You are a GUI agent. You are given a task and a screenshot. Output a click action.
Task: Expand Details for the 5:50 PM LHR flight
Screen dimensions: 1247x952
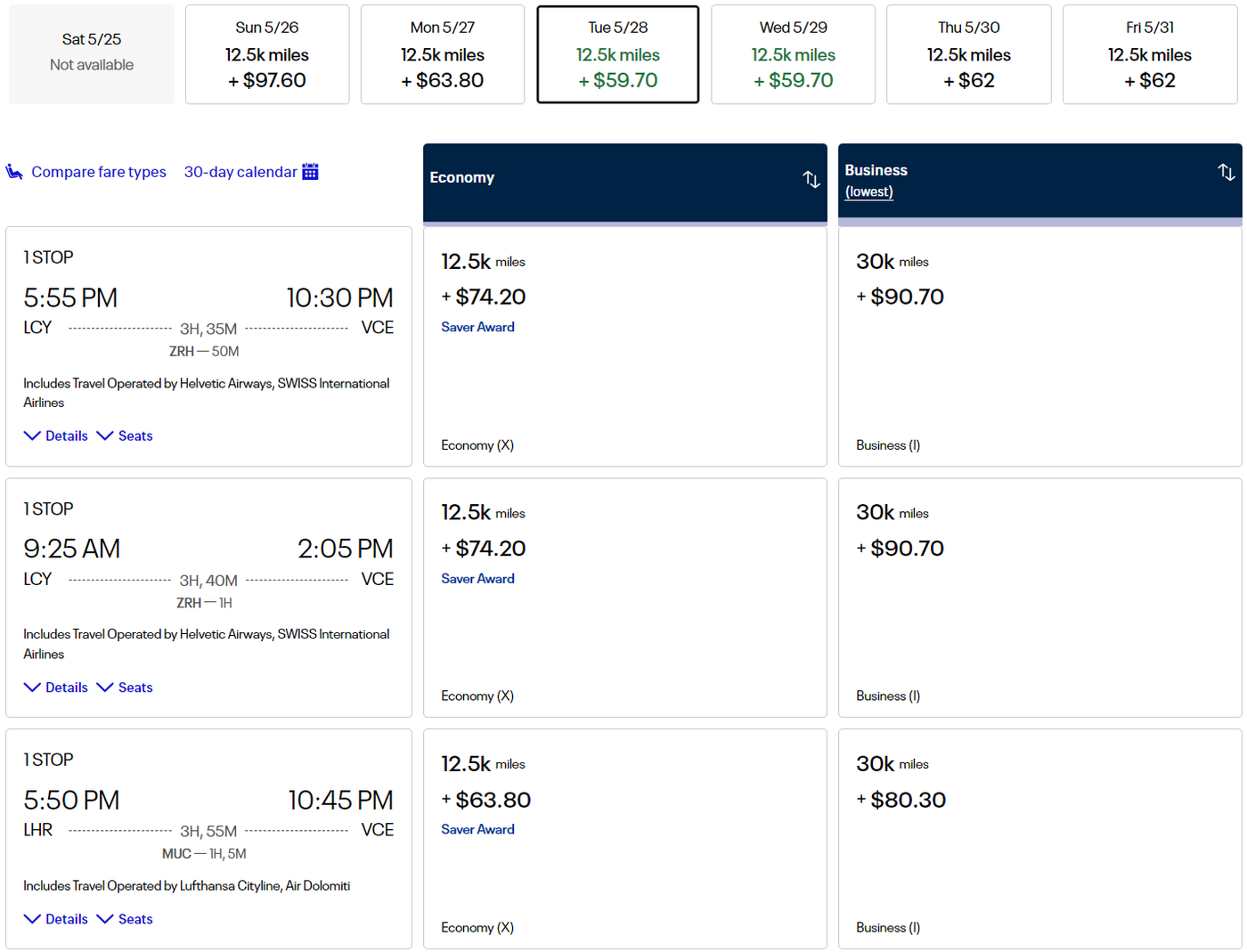tap(56, 919)
